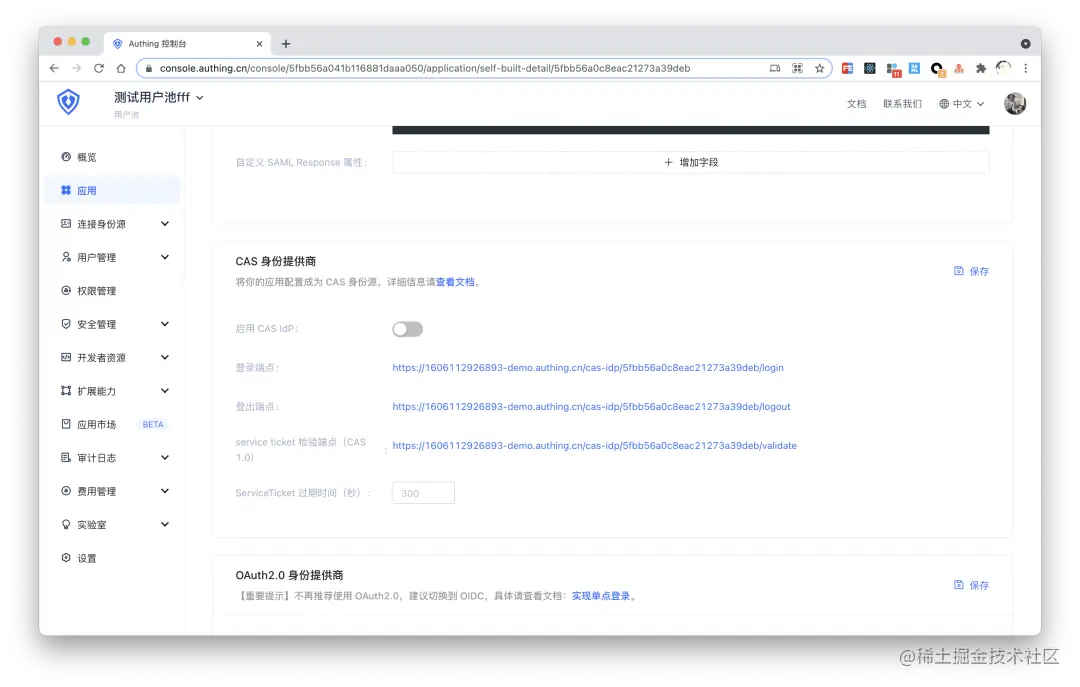The image size is (1080, 687).
Task: Click the browser forward arrow
Action: coord(76,68)
